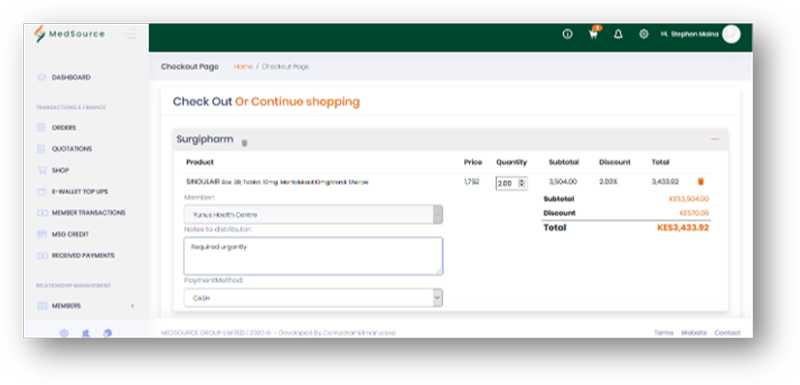
Task: Click inside the Notes to distributor textarea
Action: coord(313,256)
